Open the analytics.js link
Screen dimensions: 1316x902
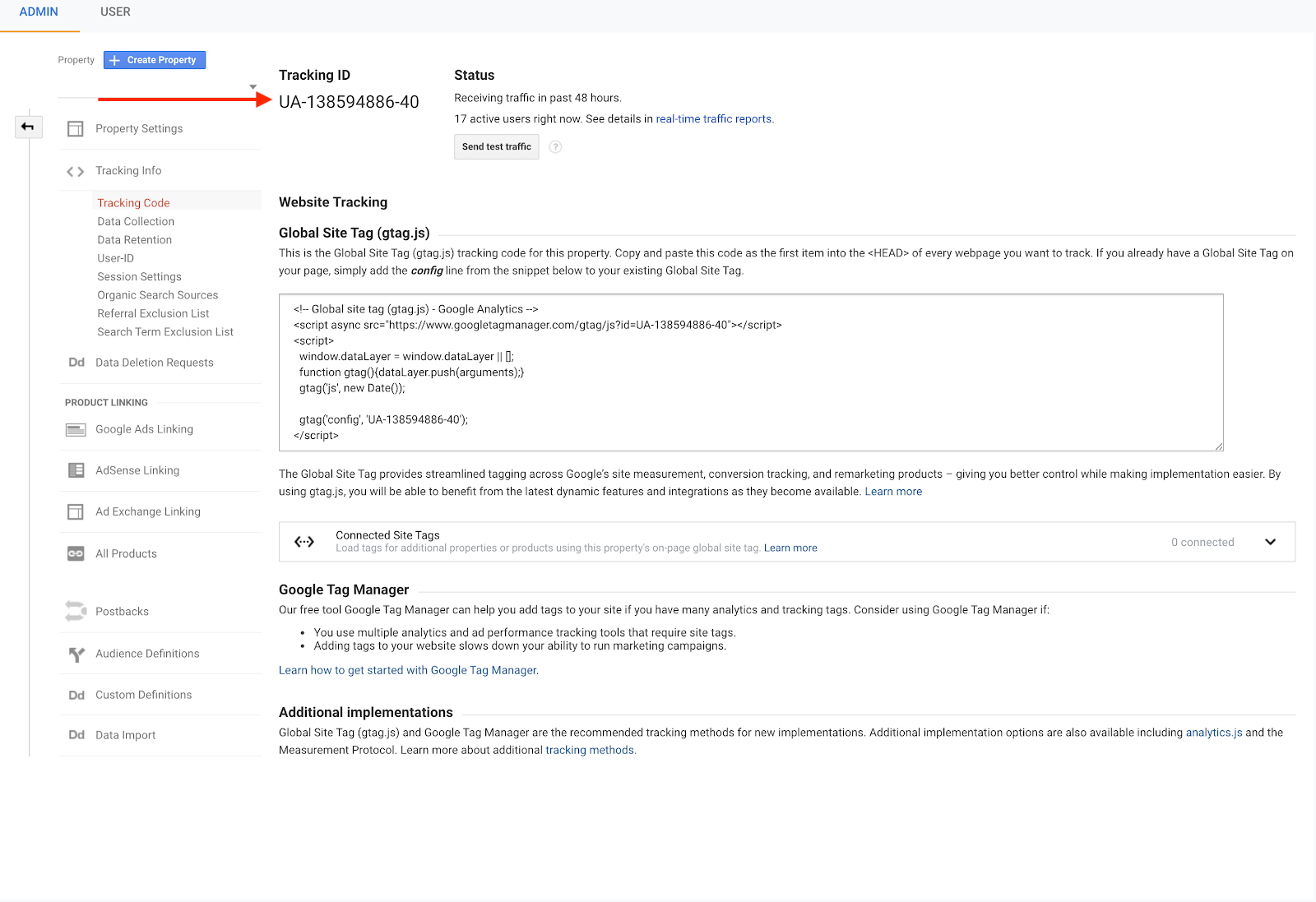(1213, 733)
